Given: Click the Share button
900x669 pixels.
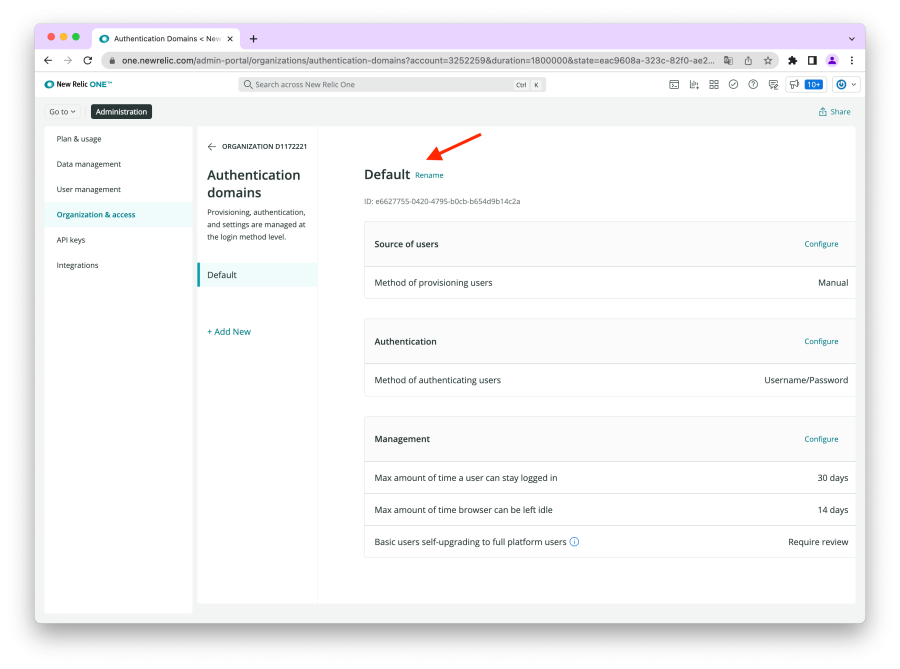Looking at the screenshot, I should pos(834,112).
